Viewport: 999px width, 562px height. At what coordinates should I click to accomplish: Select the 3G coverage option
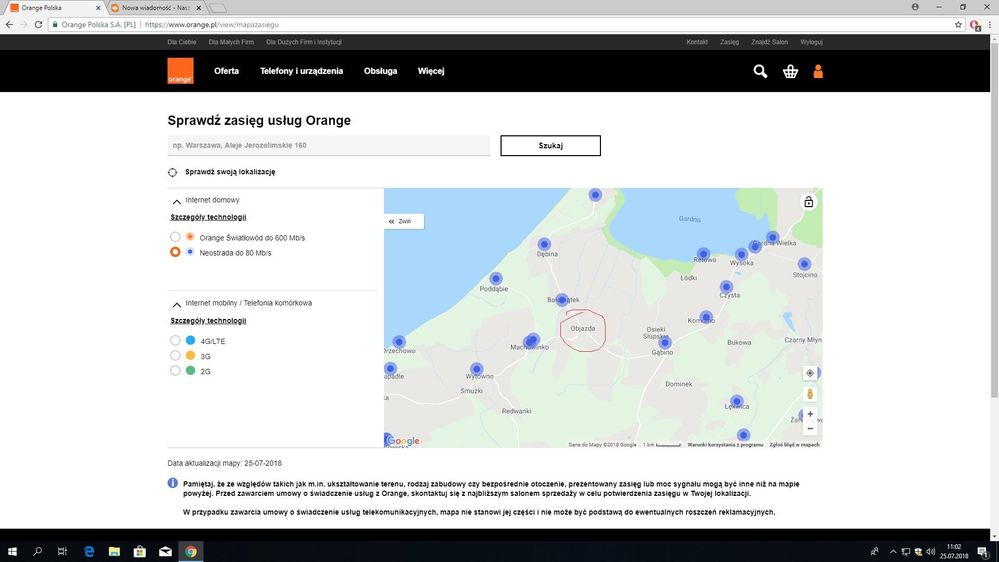[x=175, y=356]
